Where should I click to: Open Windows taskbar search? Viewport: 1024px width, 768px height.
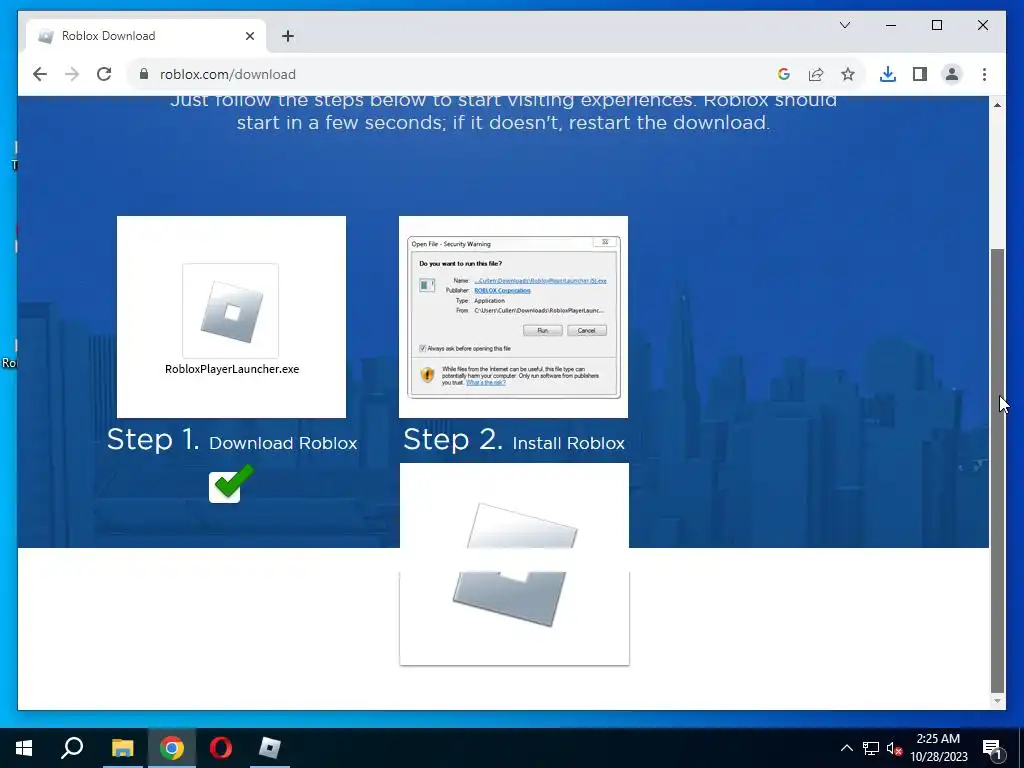[x=72, y=748]
